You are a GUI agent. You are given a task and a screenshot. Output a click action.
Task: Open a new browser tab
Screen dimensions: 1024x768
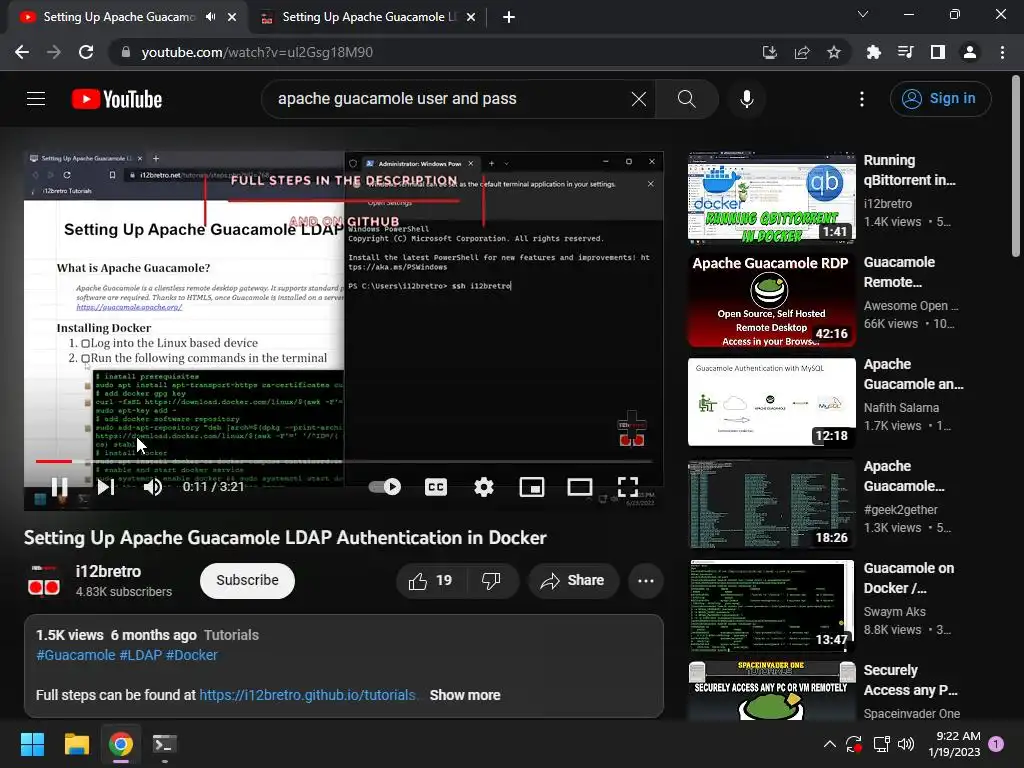tap(509, 17)
